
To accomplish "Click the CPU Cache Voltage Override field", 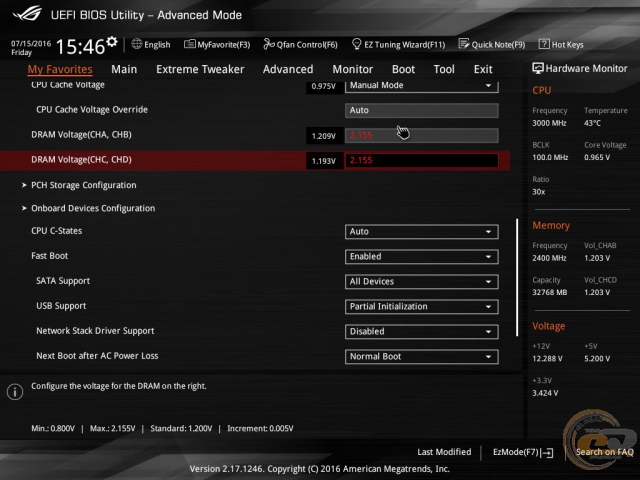I will click(x=422, y=111).
